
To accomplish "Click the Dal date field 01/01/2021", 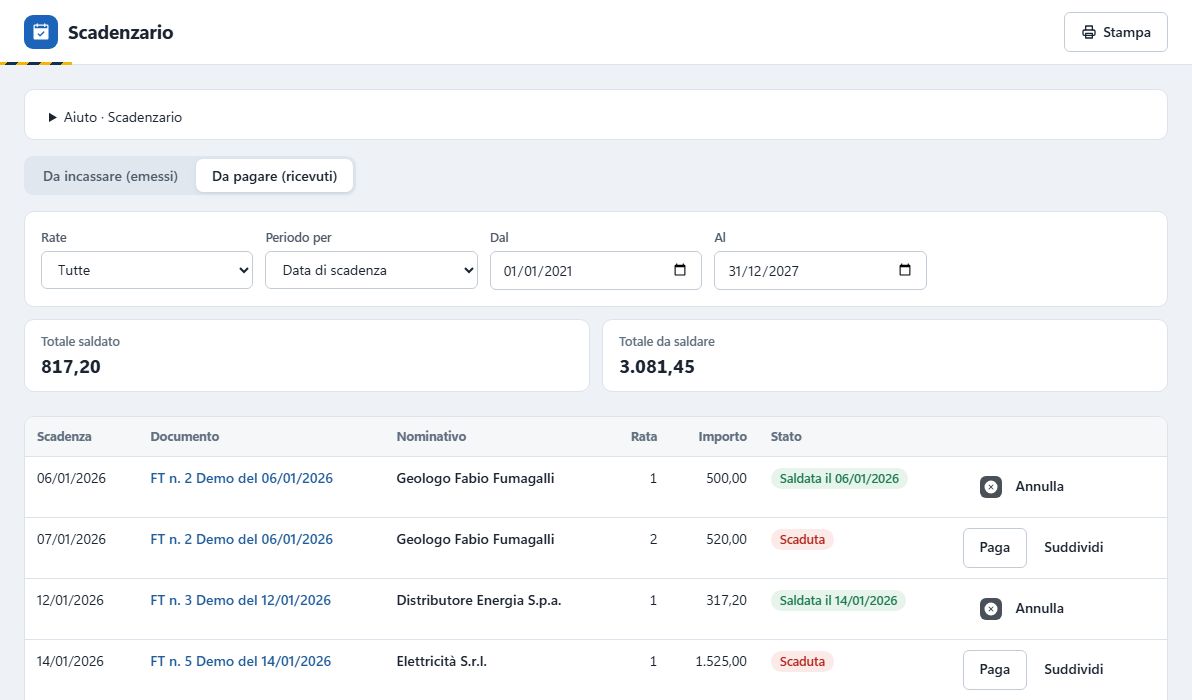I will point(595,270).
